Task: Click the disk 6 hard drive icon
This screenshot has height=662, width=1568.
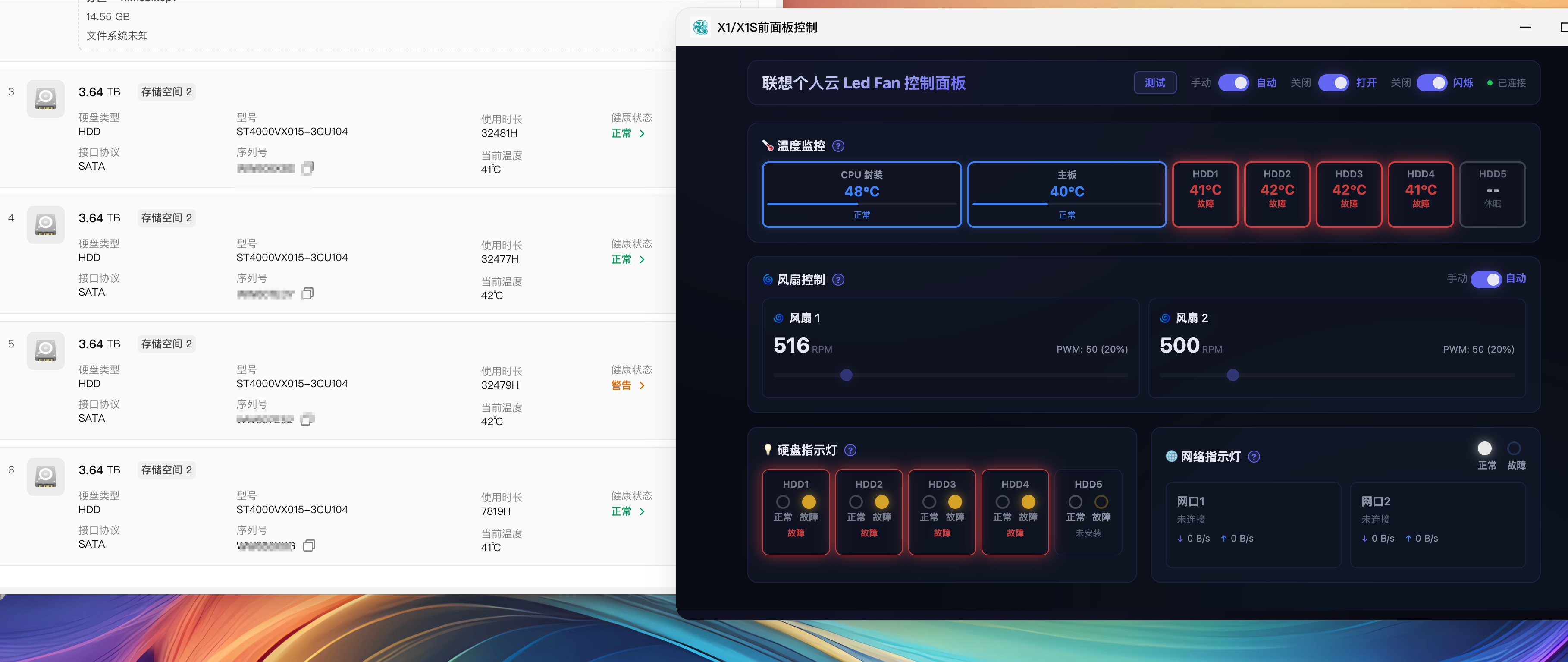Action: click(x=46, y=477)
